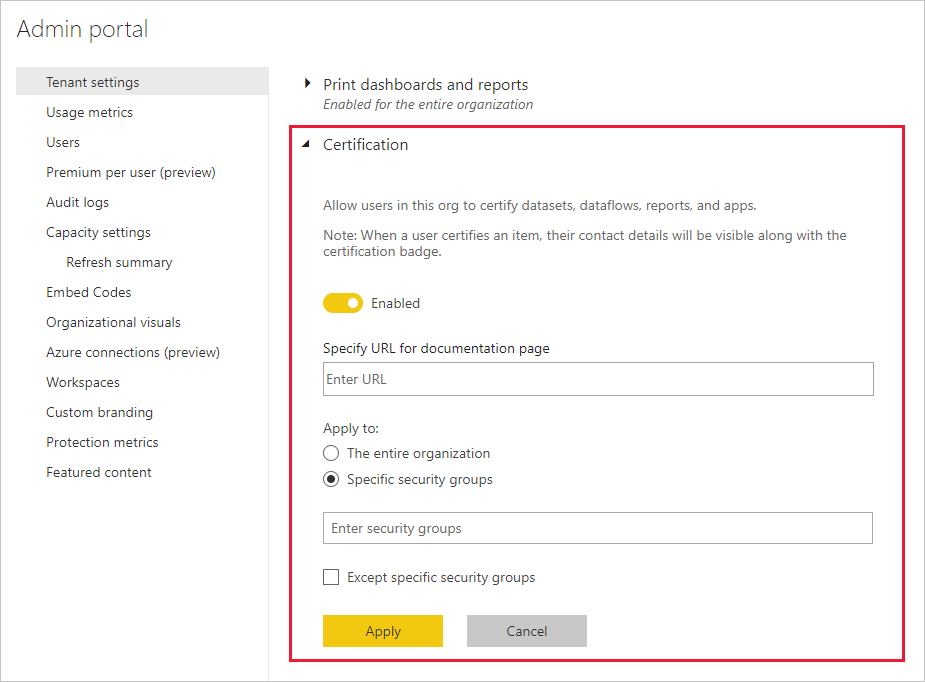View Audit logs section
Viewport: 925px width, 682px height.
pos(77,202)
